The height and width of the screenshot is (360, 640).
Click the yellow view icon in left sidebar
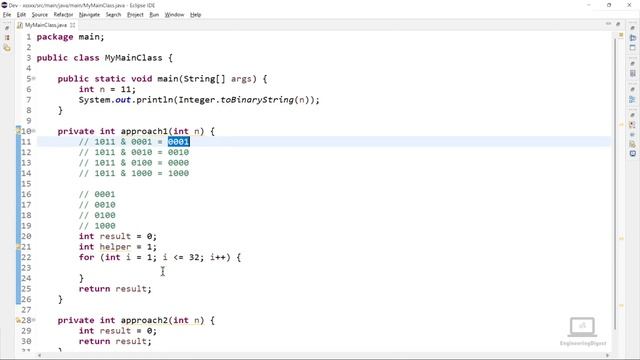(x=7, y=48)
